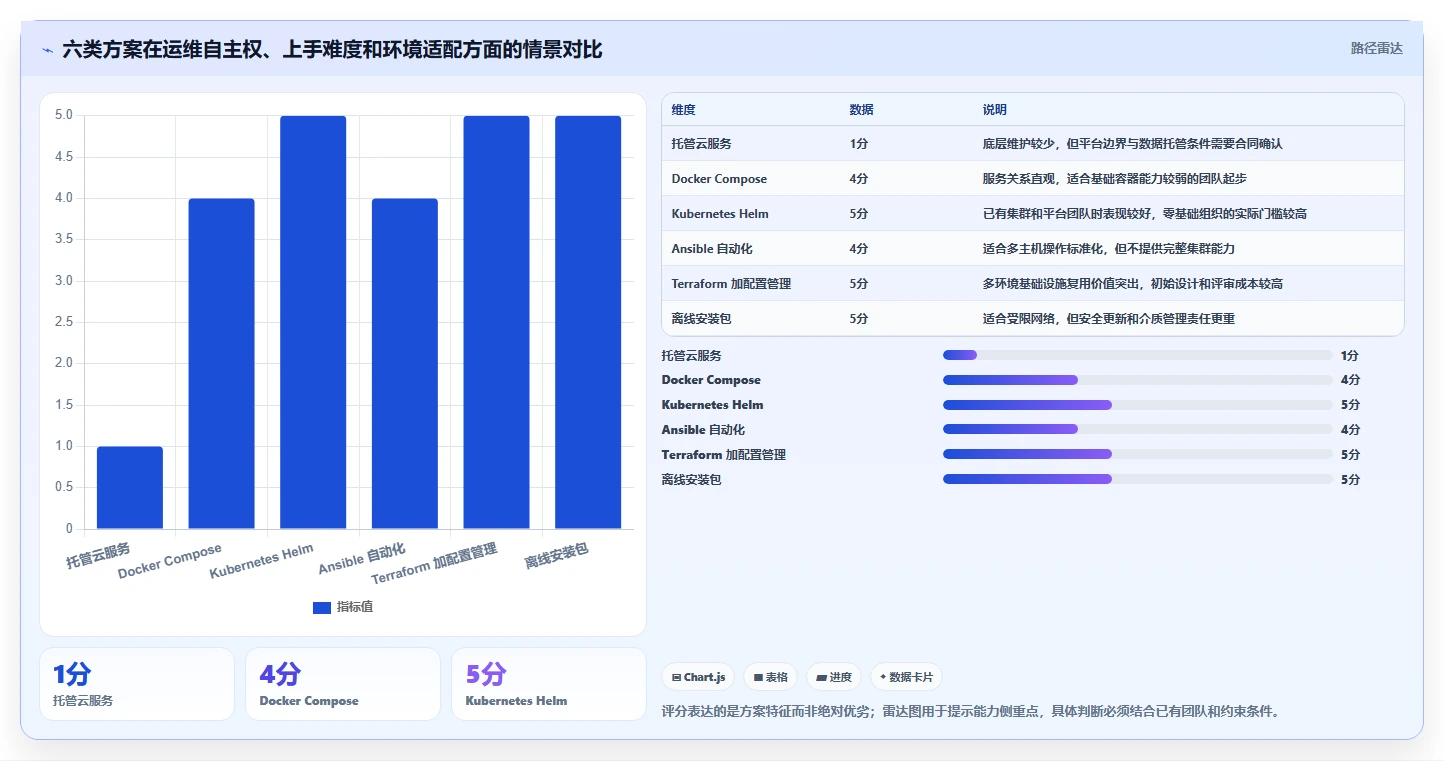Open the 5分 Kubernetes Helm data card

(549, 684)
